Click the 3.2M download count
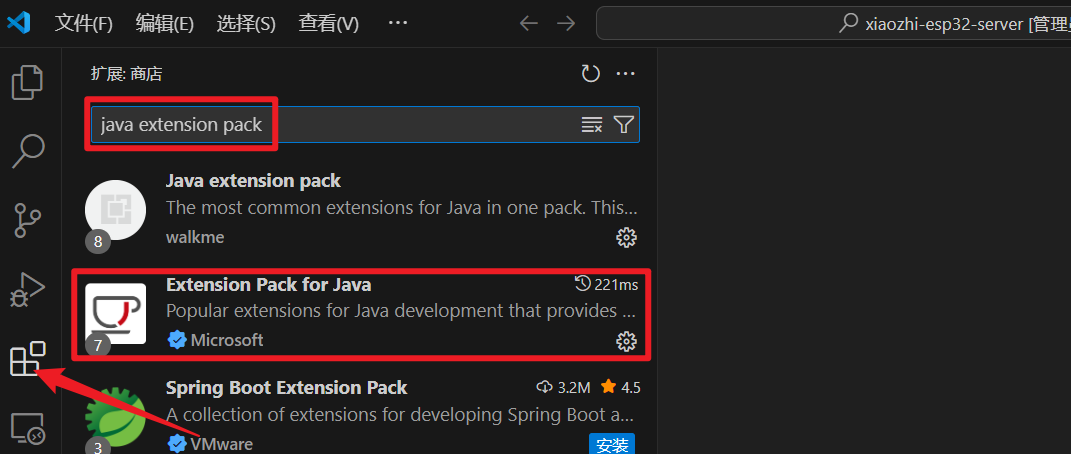Image resolution: width=1071 pixels, height=454 pixels. (564, 388)
